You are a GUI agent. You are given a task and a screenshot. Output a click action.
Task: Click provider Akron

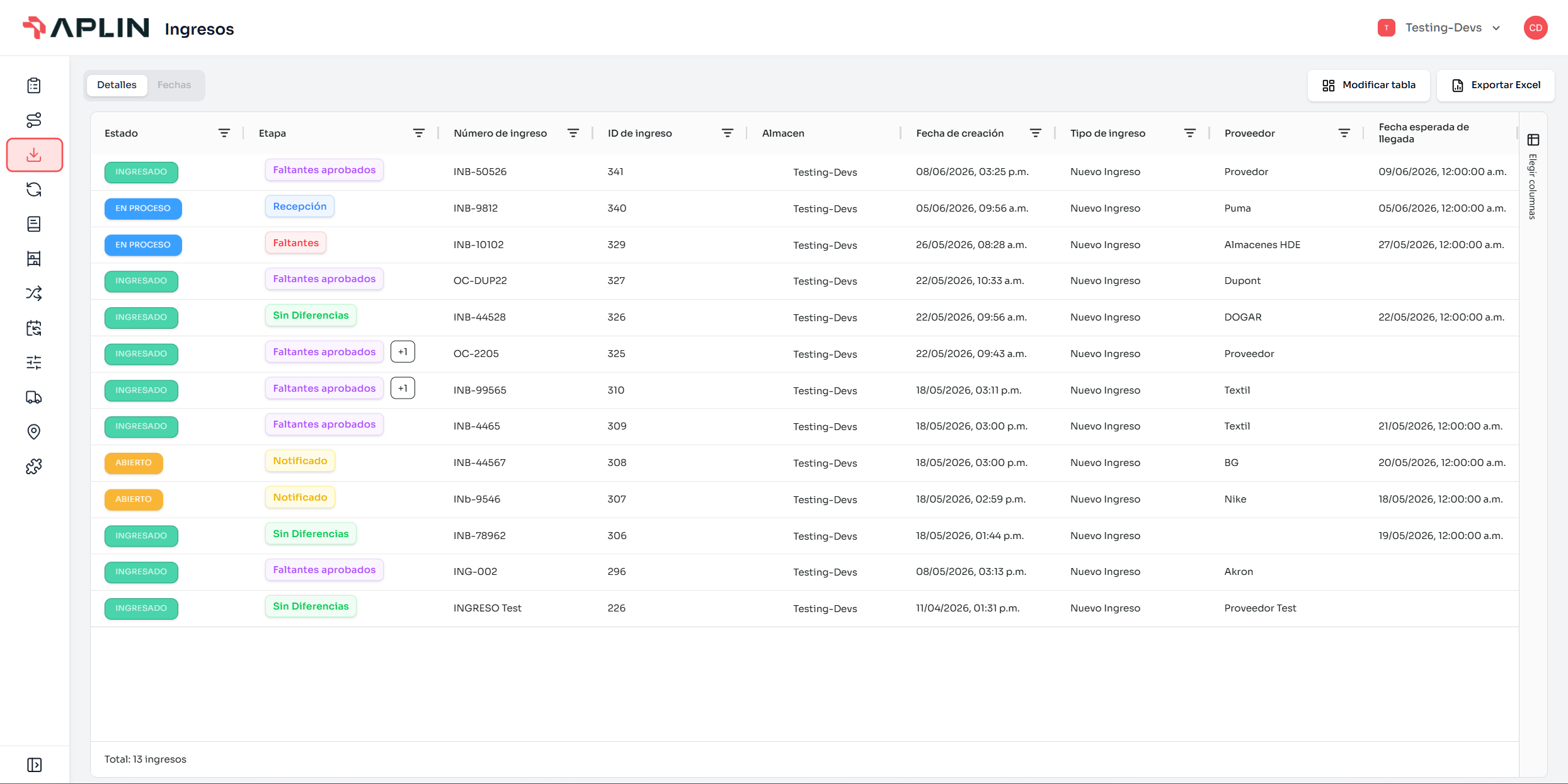click(x=1239, y=572)
